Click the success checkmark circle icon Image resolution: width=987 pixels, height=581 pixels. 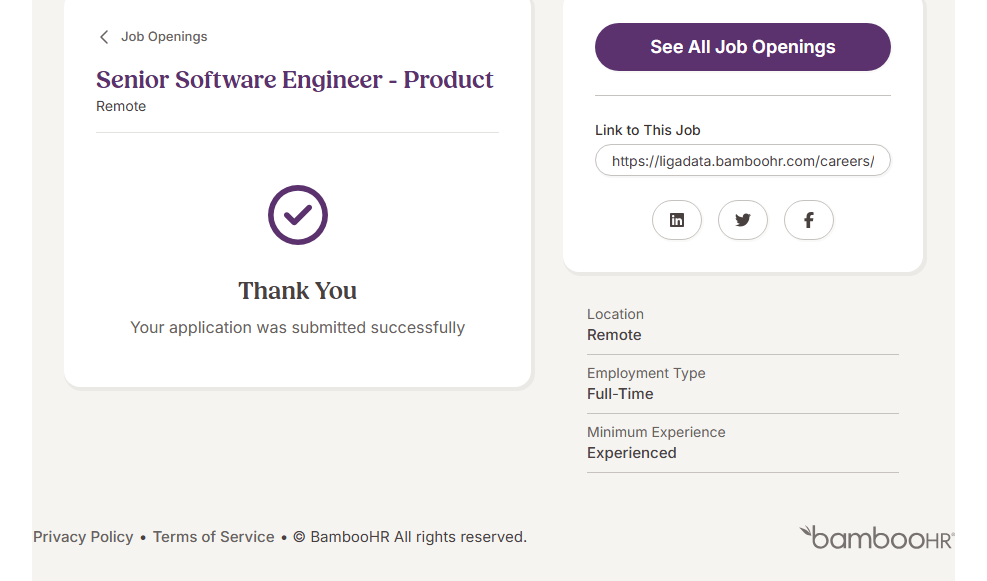298,215
